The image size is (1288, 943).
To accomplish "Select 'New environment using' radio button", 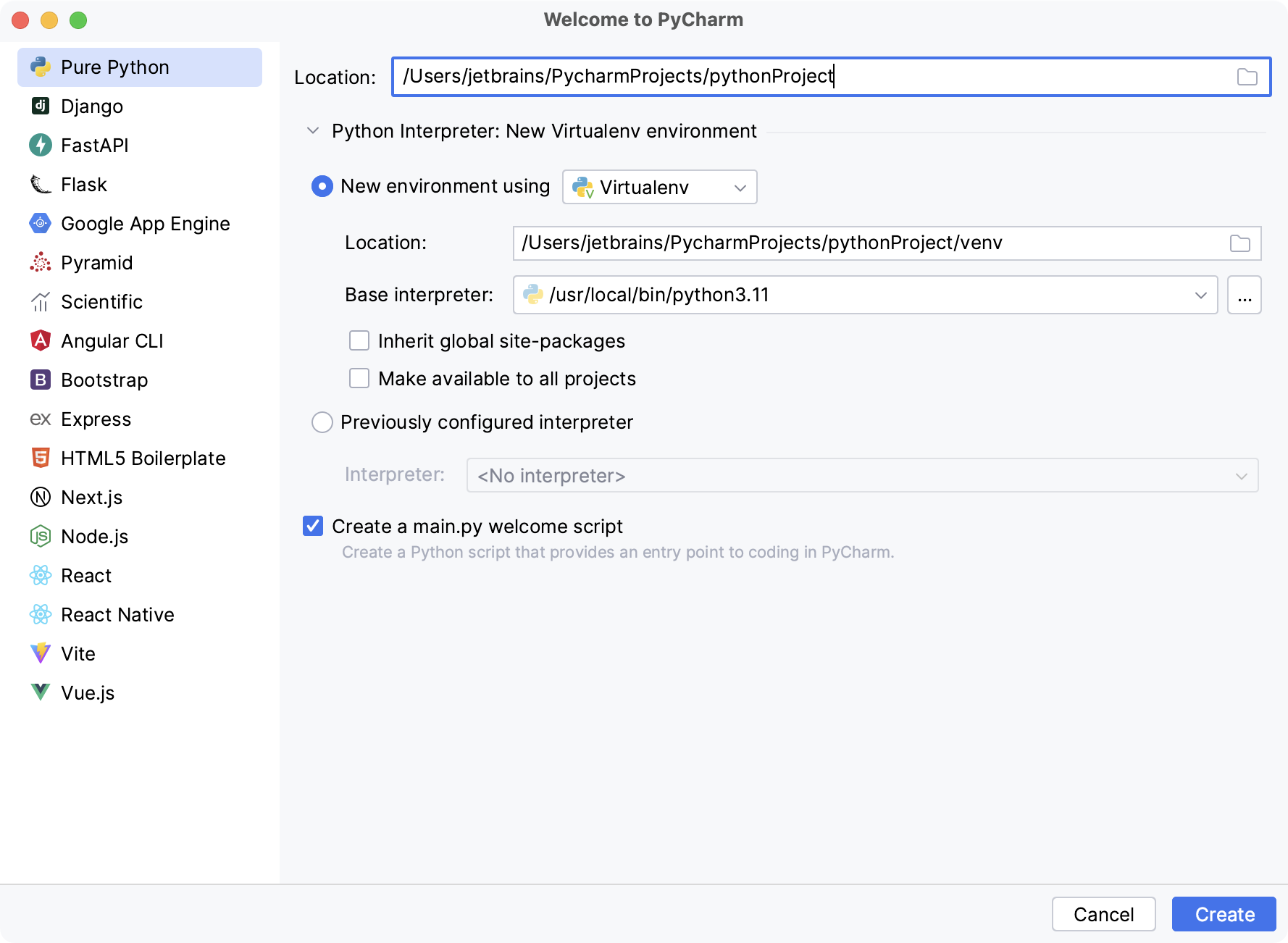I will tap(322, 186).
